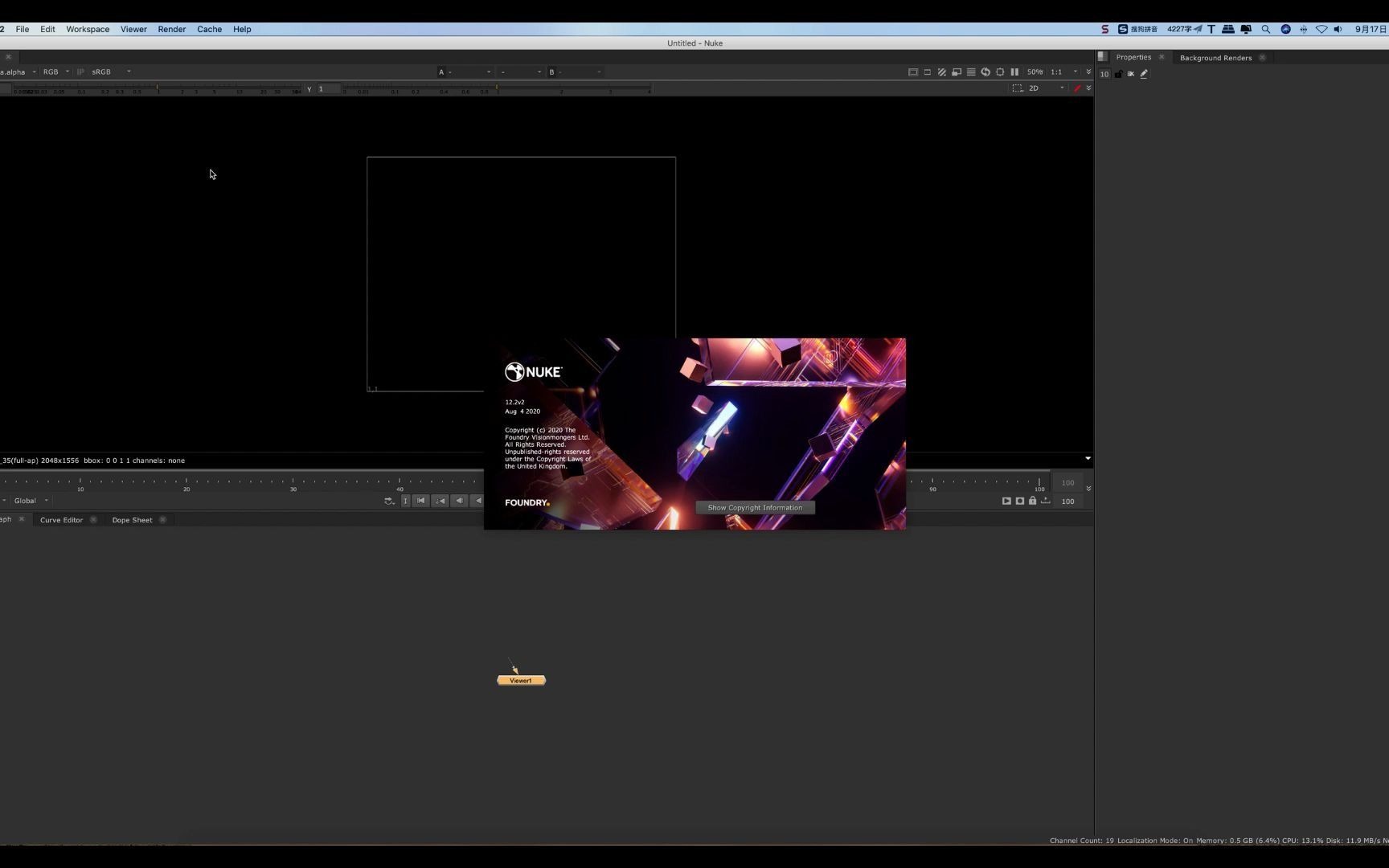This screenshot has width=1389, height=868.
Task: Click Show Copyright Information button
Action: pos(755,508)
